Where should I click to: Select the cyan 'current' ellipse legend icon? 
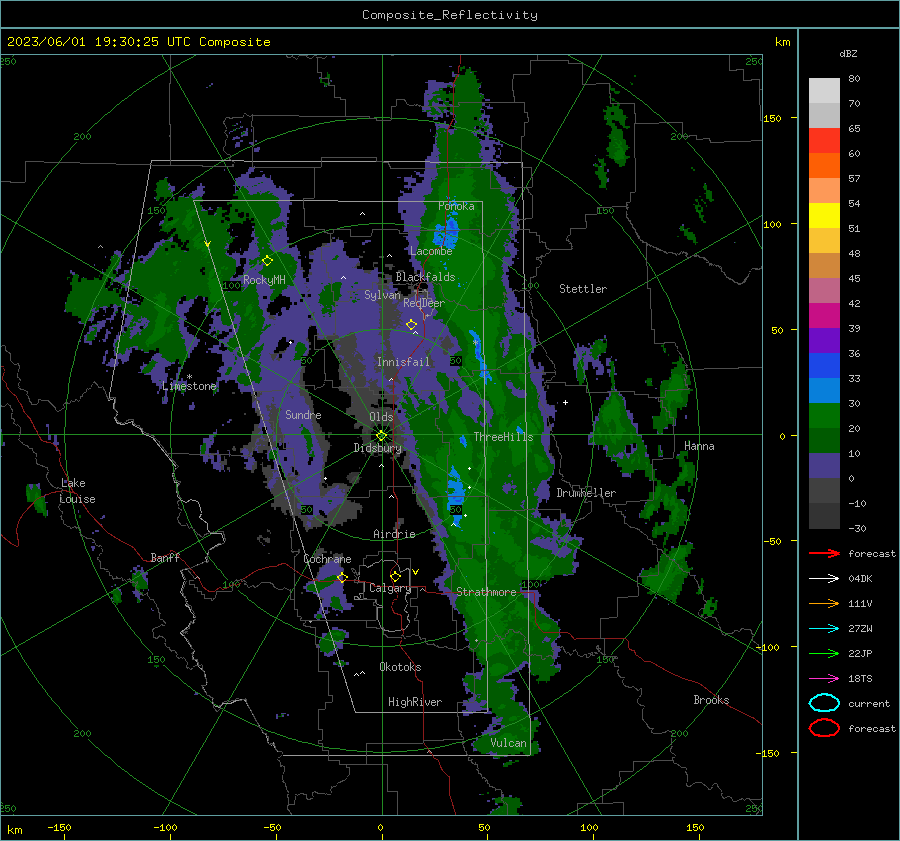click(x=824, y=703)
